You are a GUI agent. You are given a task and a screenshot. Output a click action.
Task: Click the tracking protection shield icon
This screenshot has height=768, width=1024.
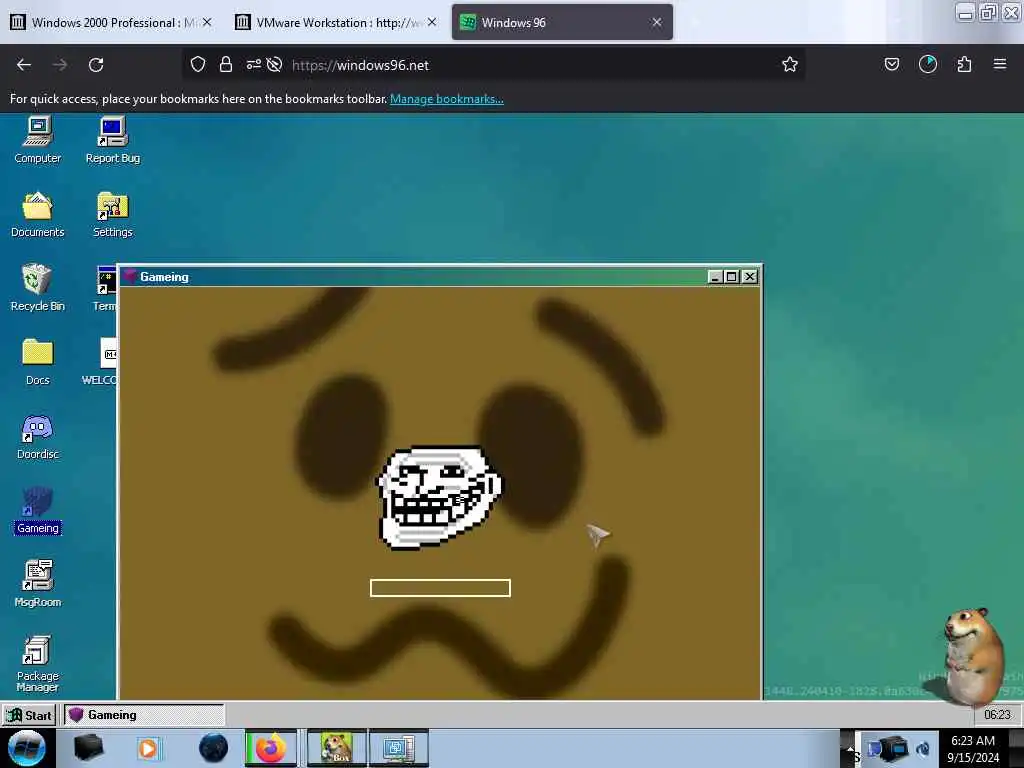click(198, 65)
